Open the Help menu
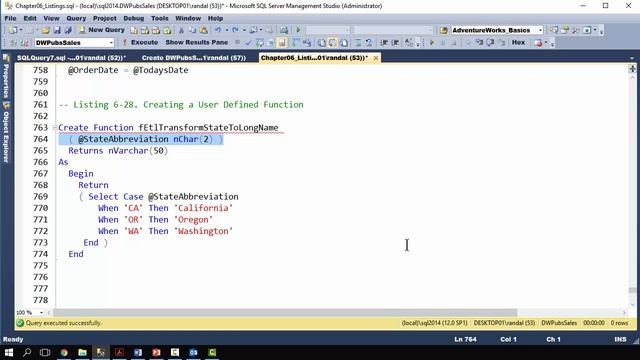640x360 pixels. tap(216, 18)
